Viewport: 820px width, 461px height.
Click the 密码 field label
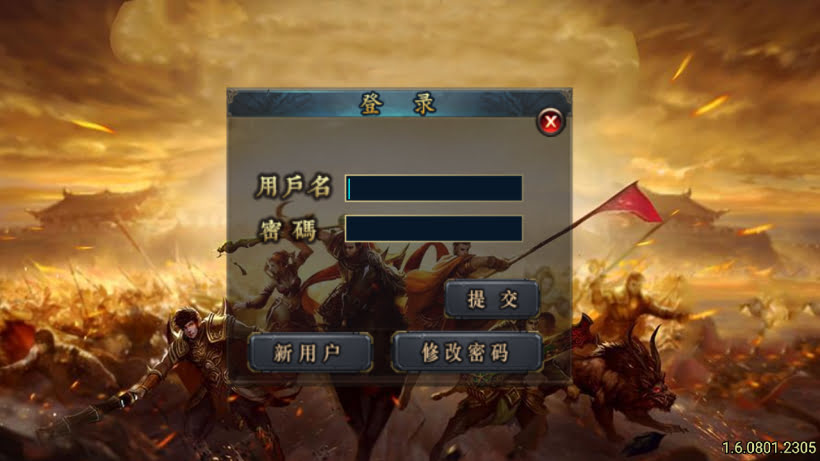pyautogui.click(x=288, y=229)
